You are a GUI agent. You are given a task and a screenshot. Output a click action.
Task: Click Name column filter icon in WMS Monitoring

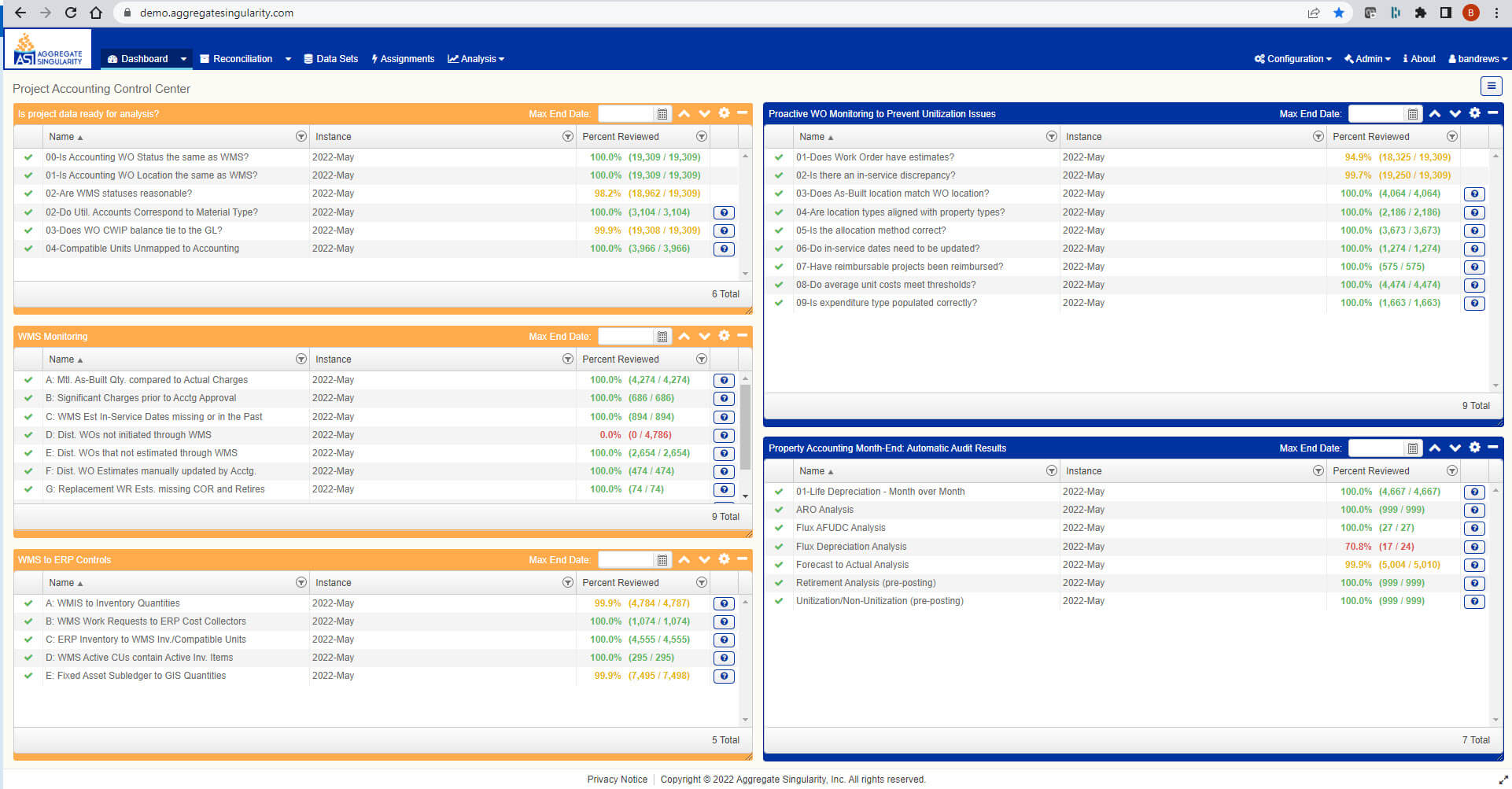click(x=301, y=359)
